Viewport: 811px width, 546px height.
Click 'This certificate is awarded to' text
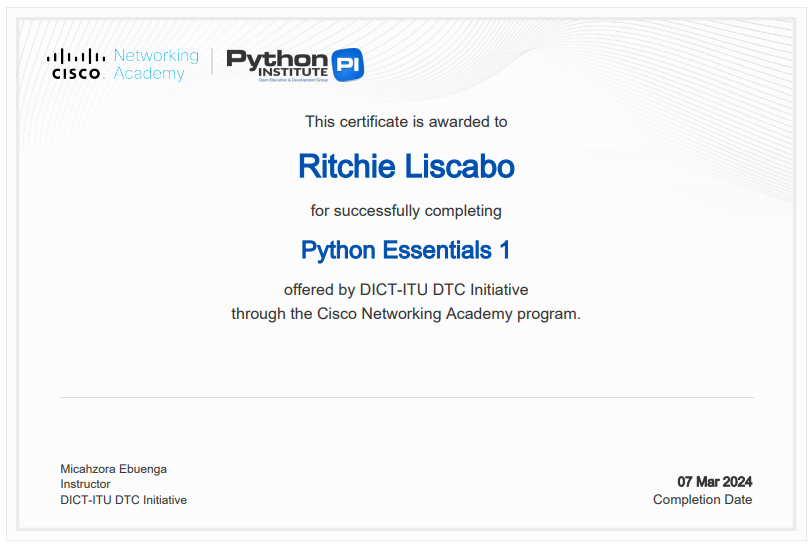[x=406, y=122]
